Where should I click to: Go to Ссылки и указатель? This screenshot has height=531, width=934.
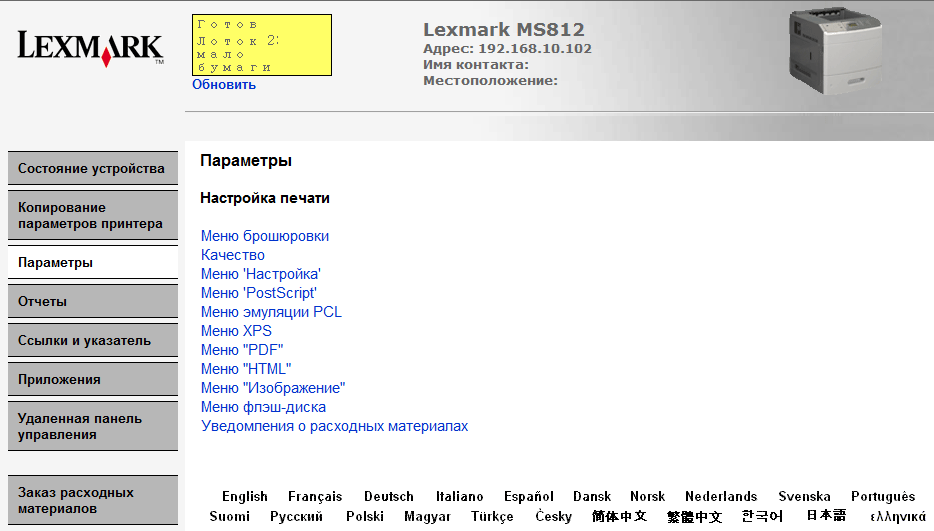[x=93, y=341]
